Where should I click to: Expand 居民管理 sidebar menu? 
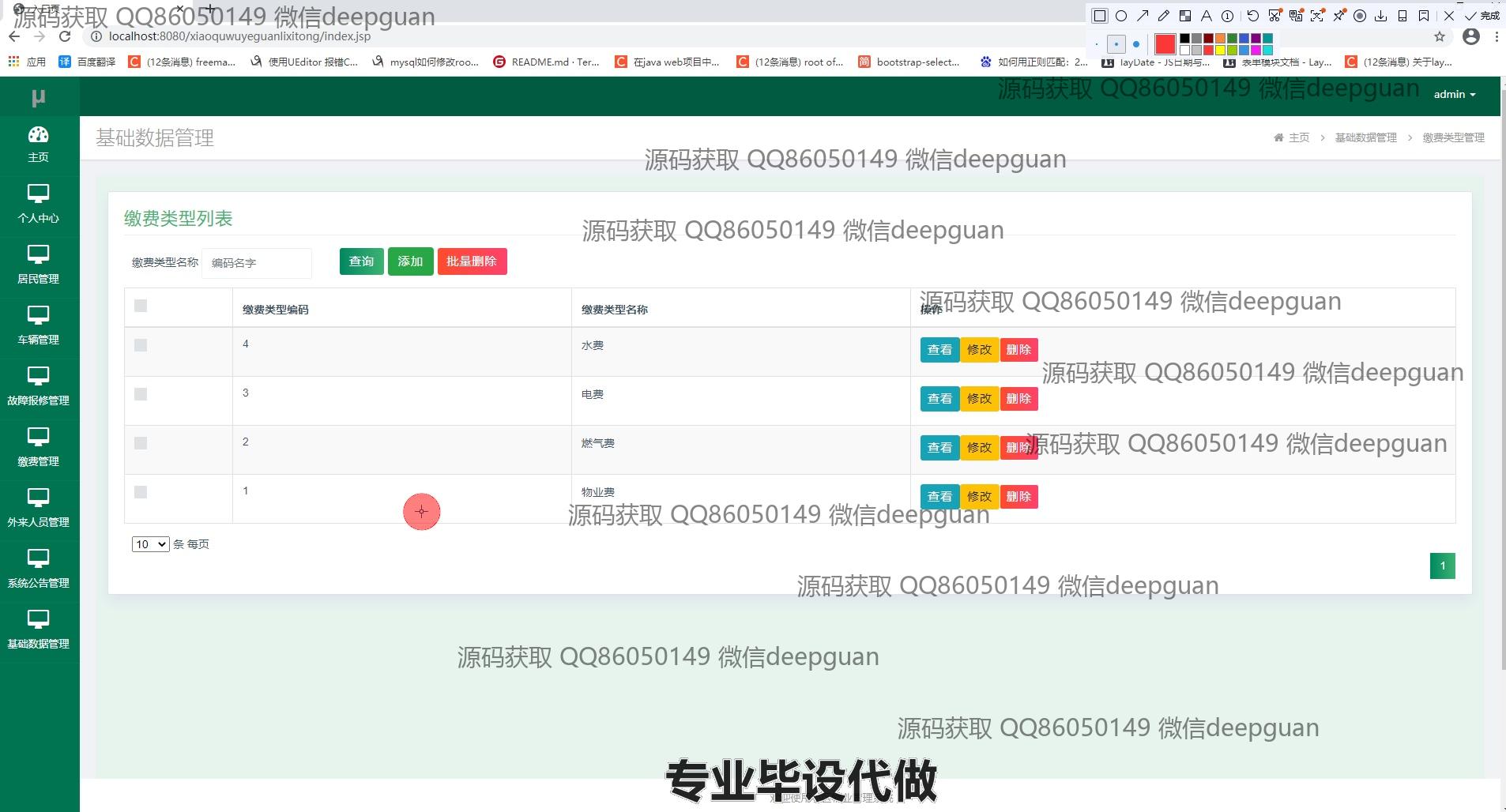(38, 266)
